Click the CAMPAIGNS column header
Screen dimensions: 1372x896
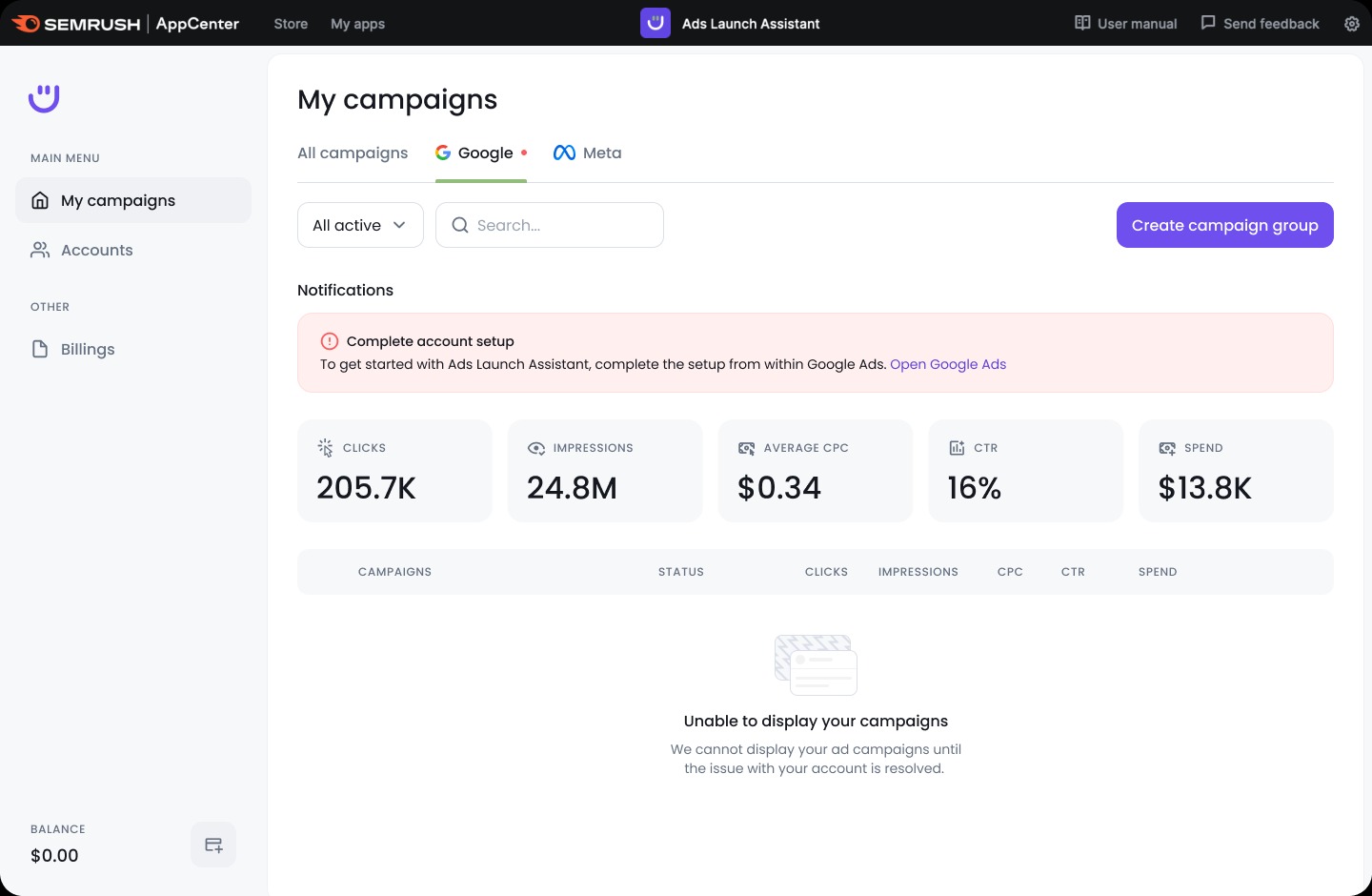[395, 572]
